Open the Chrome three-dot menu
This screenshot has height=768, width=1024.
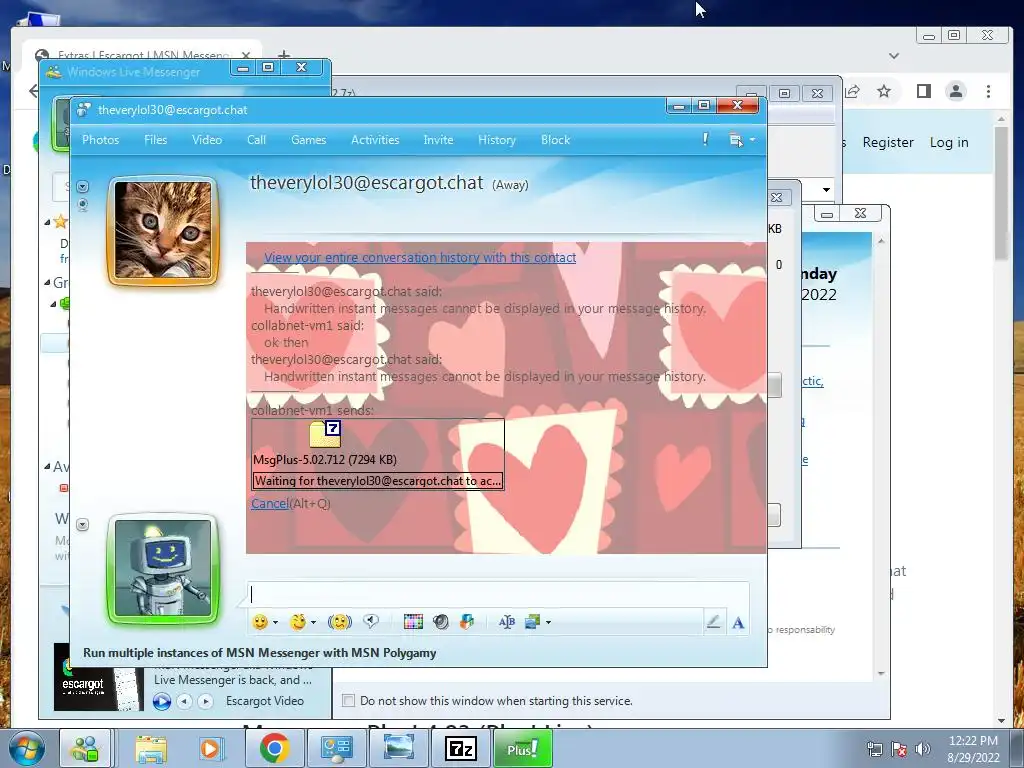[x=988, y=91]
